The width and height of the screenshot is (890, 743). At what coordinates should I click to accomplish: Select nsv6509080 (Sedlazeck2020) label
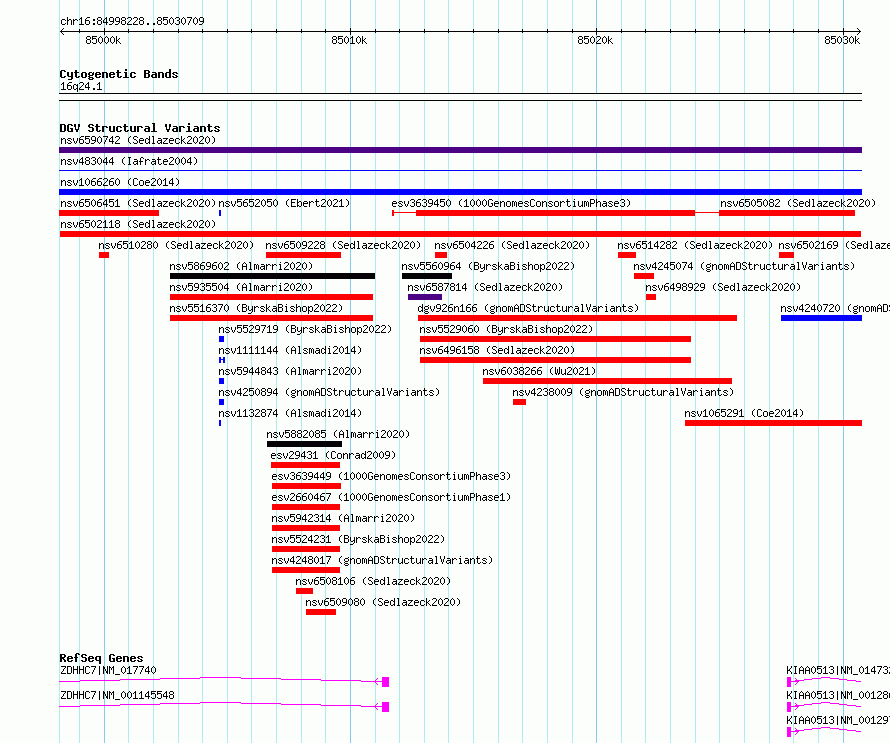pyautogui.click(x=383, y=602)
